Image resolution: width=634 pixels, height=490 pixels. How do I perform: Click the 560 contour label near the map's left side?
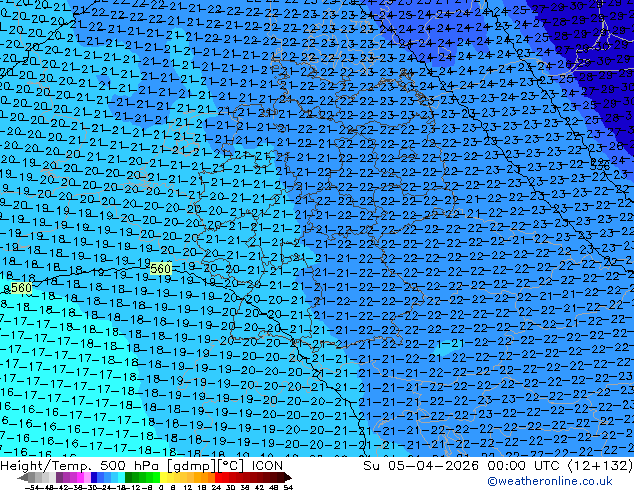[21, 288]
